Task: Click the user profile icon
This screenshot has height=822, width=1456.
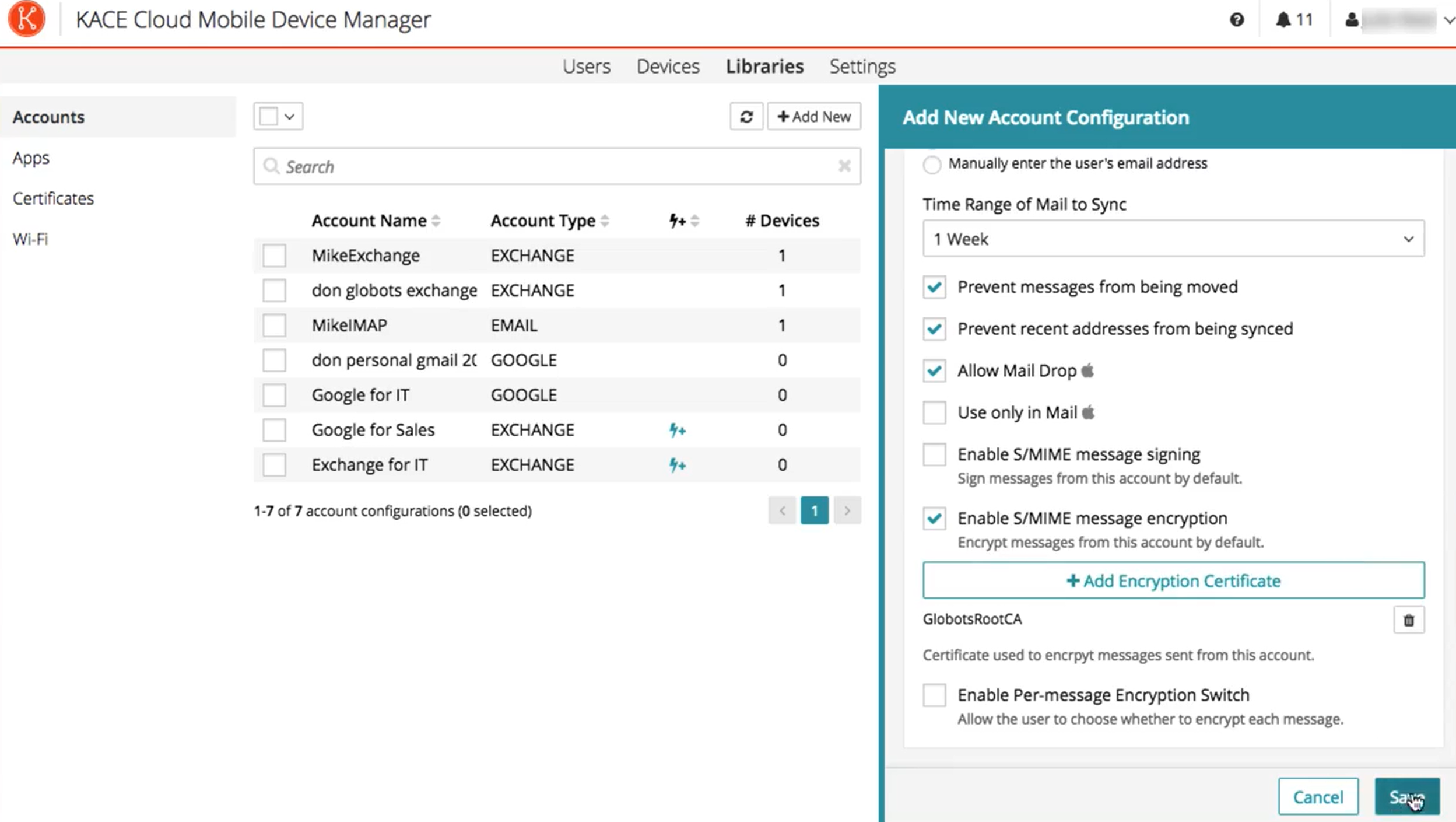Action: (x=1352, y=20)
